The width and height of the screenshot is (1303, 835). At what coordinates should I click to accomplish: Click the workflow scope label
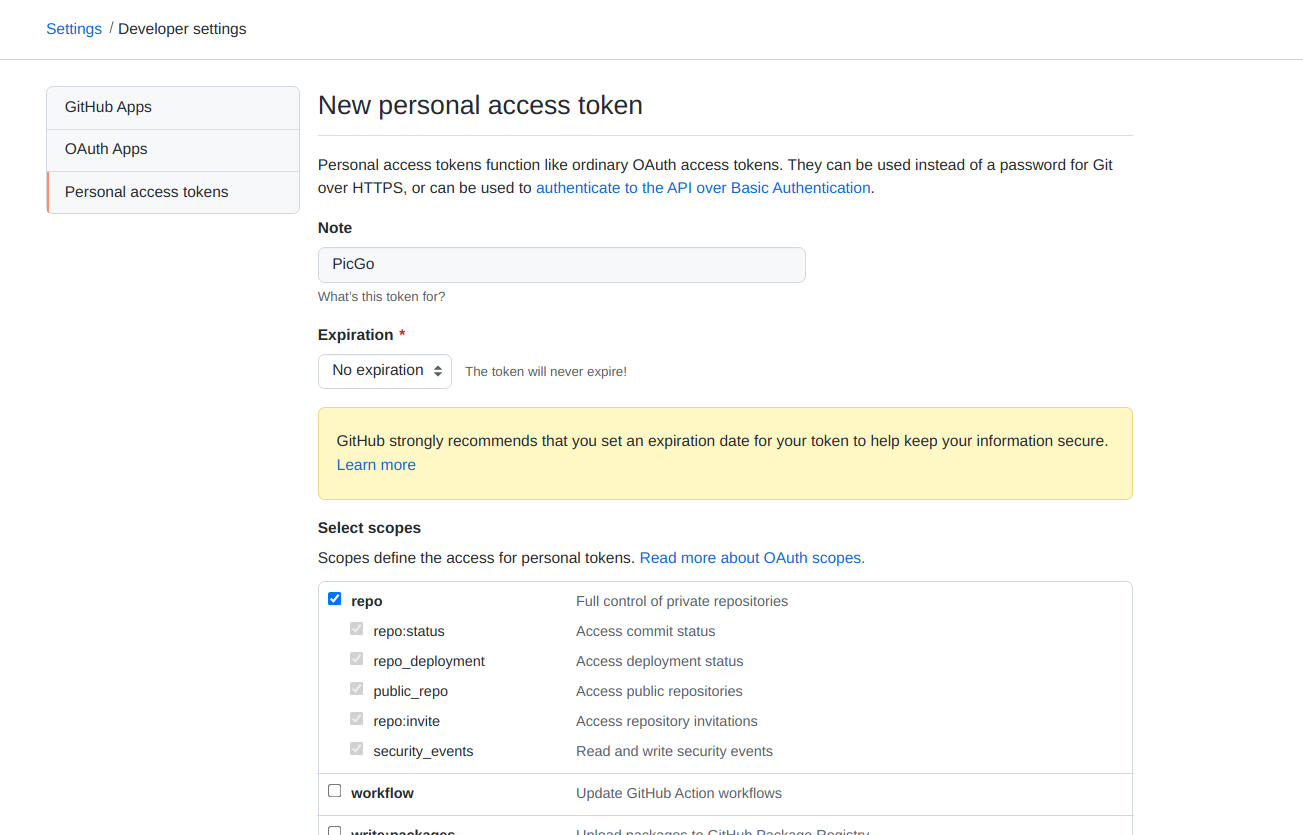pos(382,793)
